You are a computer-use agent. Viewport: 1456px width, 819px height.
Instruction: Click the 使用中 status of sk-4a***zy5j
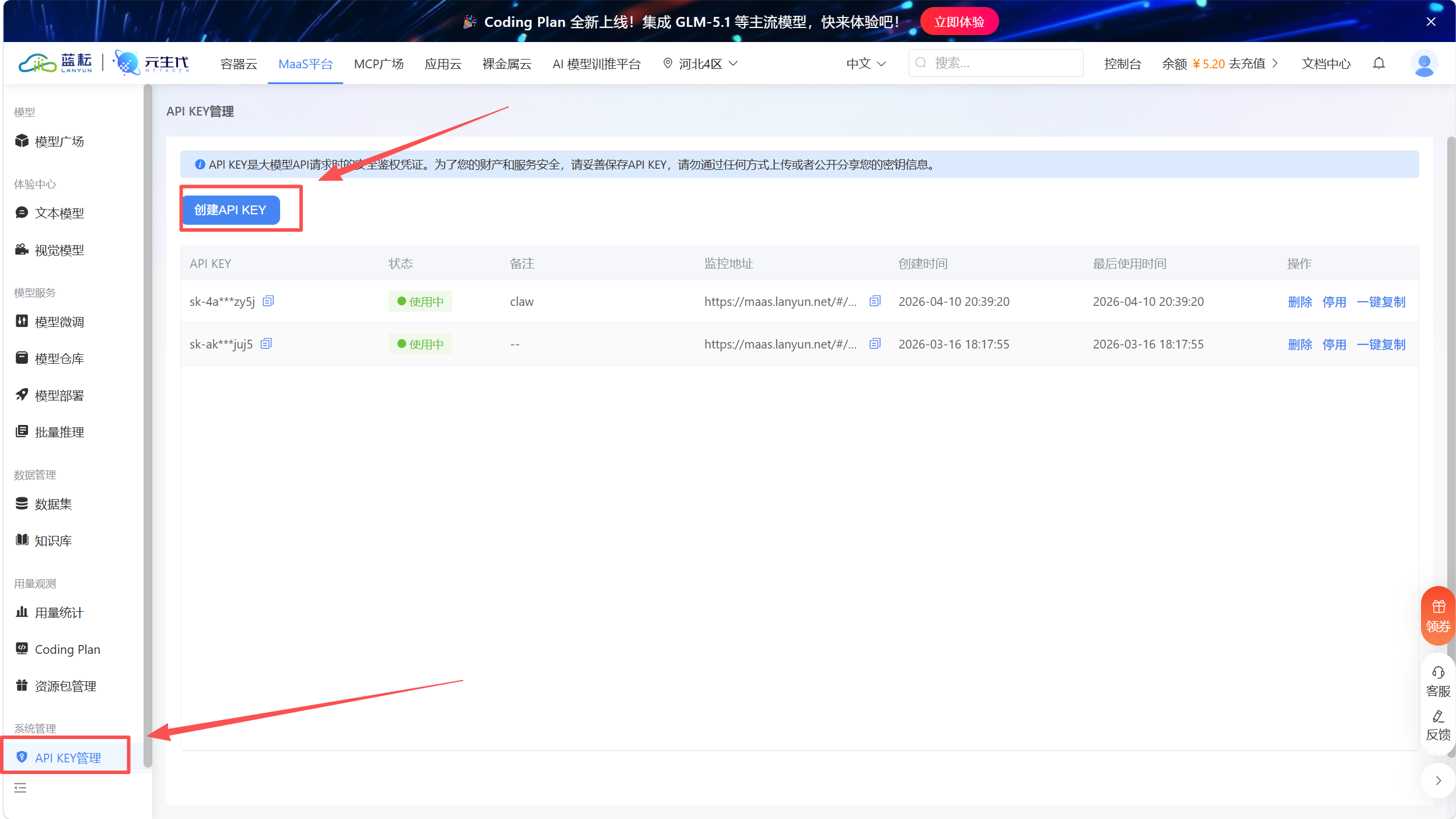[x=420, y=301]
